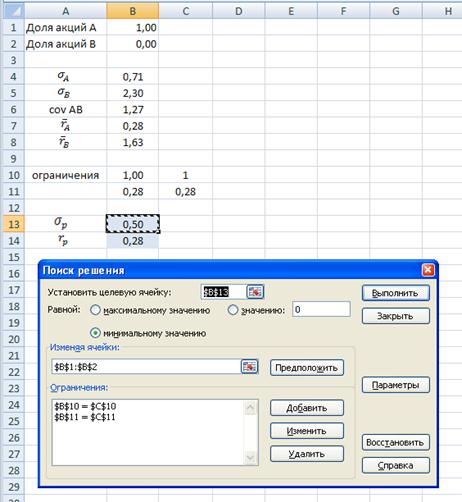Screen dimensions: 462x502
Task: Click range selector icon beside changing cells field
Action: 249,367
